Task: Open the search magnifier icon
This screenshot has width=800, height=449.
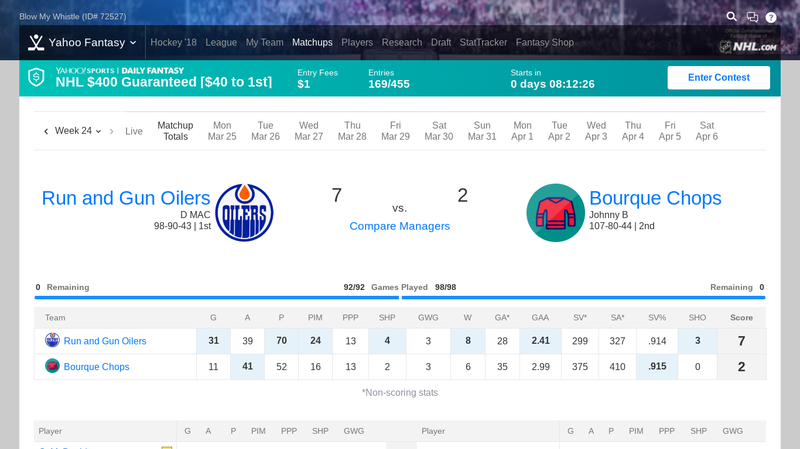Action: click(x=732, y=17)
